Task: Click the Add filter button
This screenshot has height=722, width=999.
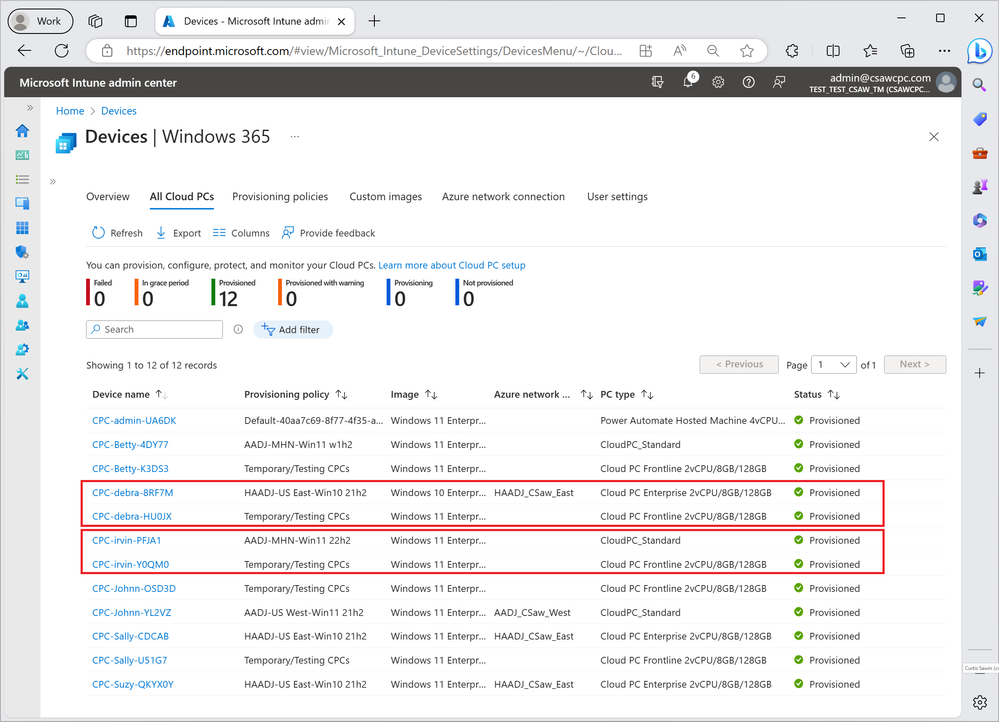Action: tap(292, 329)
